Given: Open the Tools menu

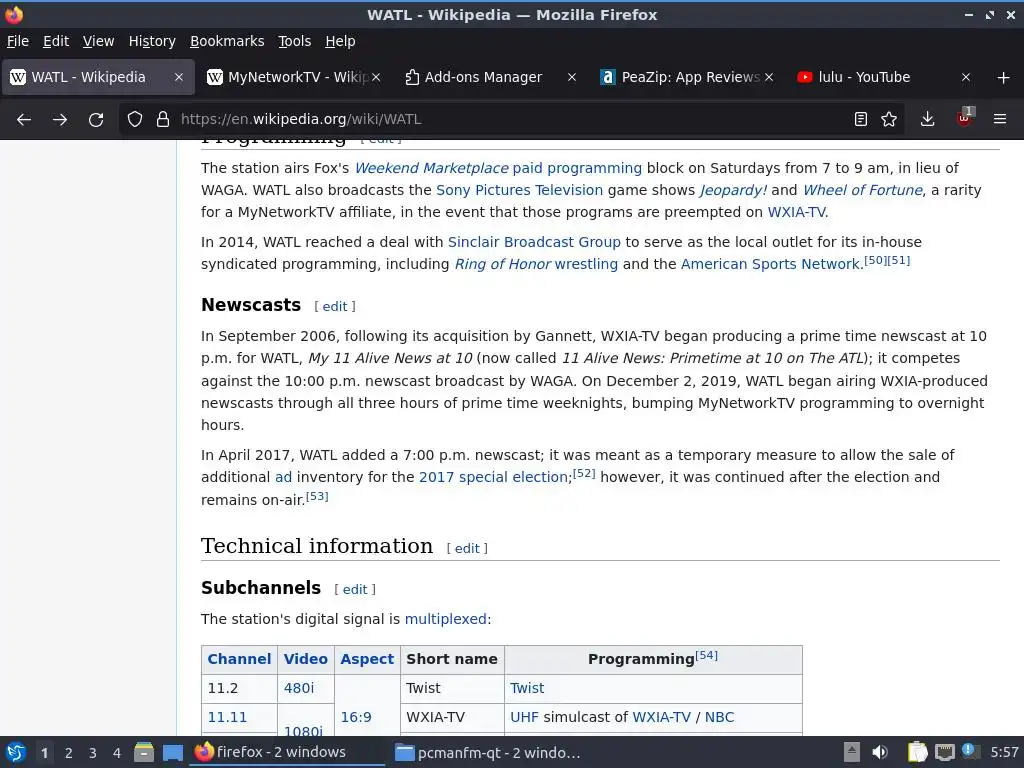Looking at the screenshot, I should 295,41.
